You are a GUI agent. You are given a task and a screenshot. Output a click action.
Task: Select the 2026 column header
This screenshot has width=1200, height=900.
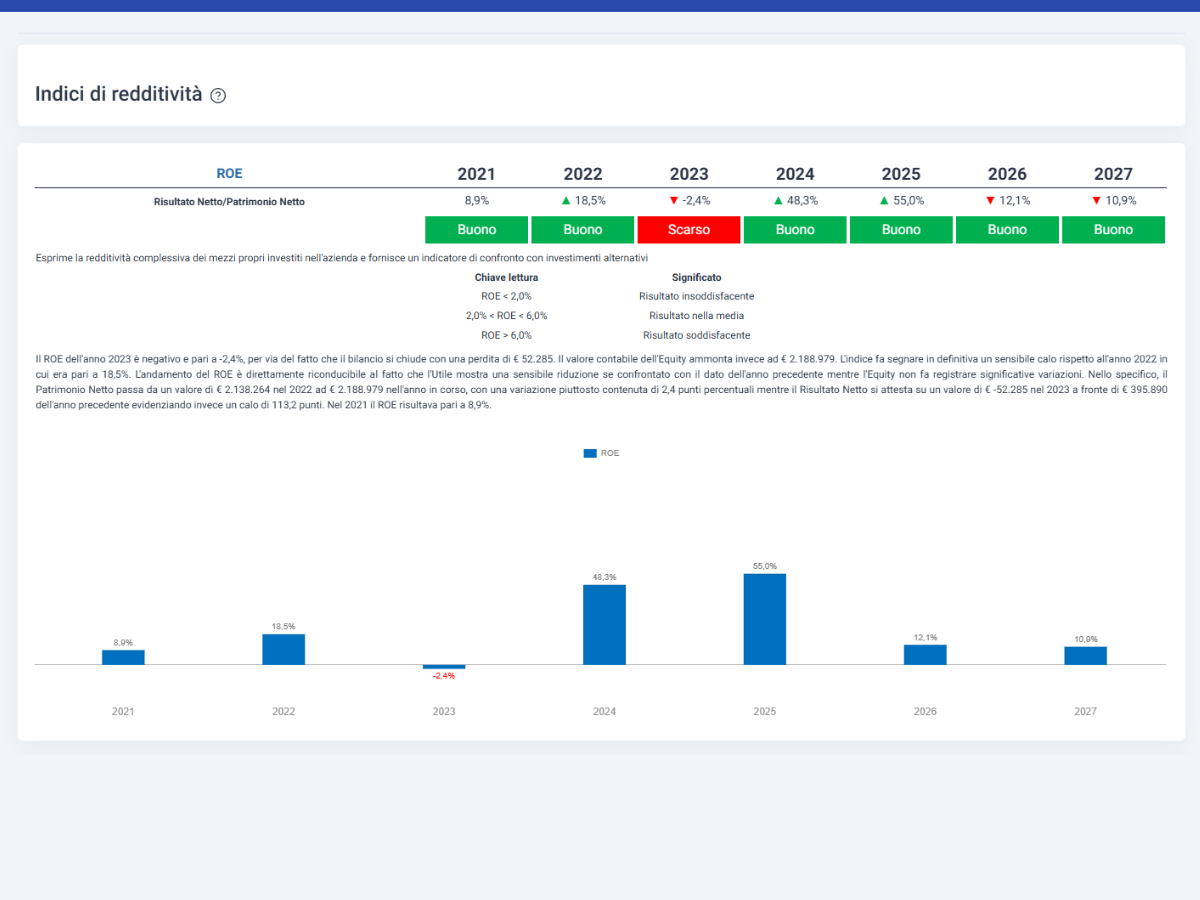click(x=1007, y=174)
